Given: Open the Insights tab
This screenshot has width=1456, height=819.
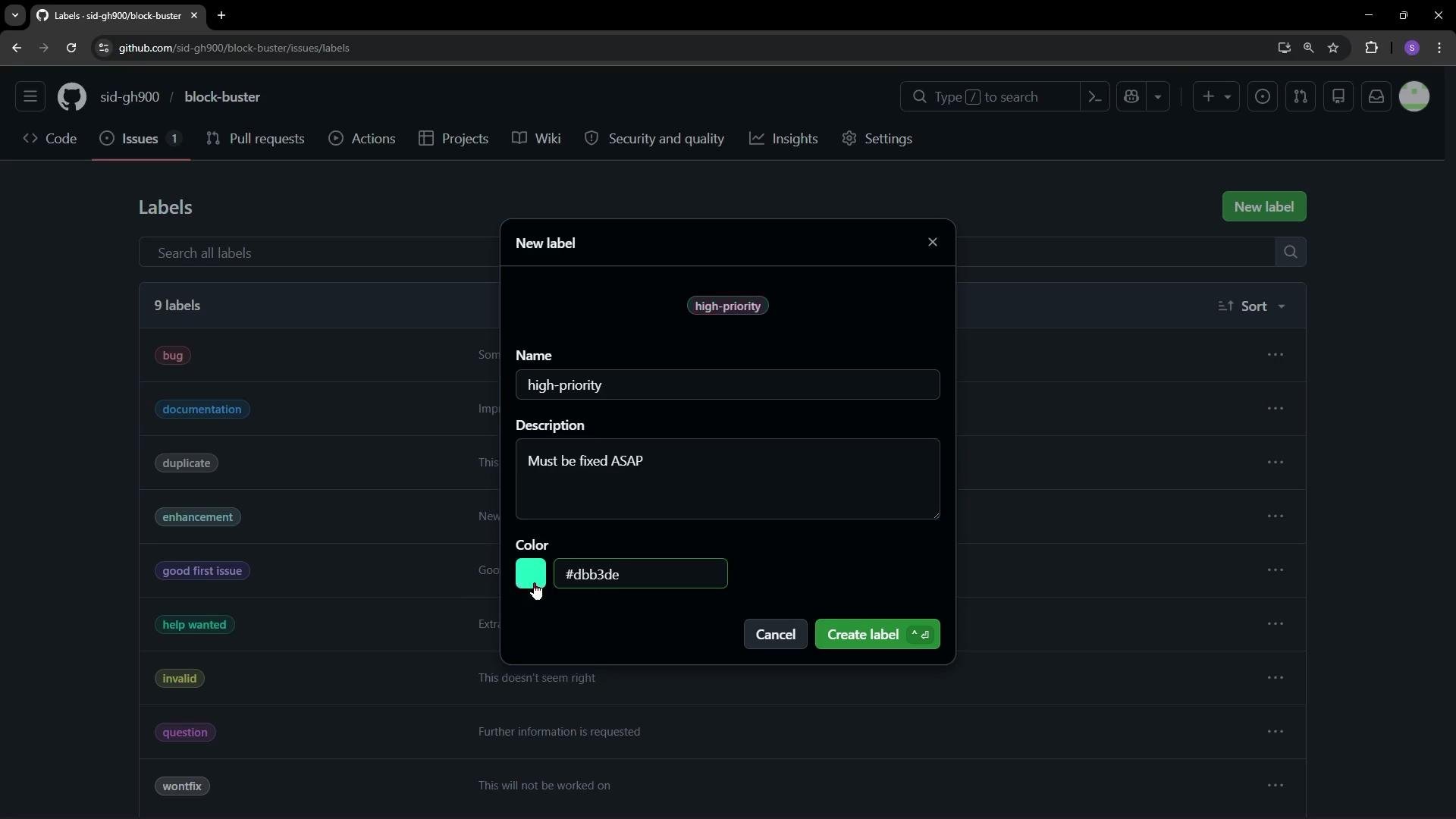Looking at the screenshot, I should point(783,139).
